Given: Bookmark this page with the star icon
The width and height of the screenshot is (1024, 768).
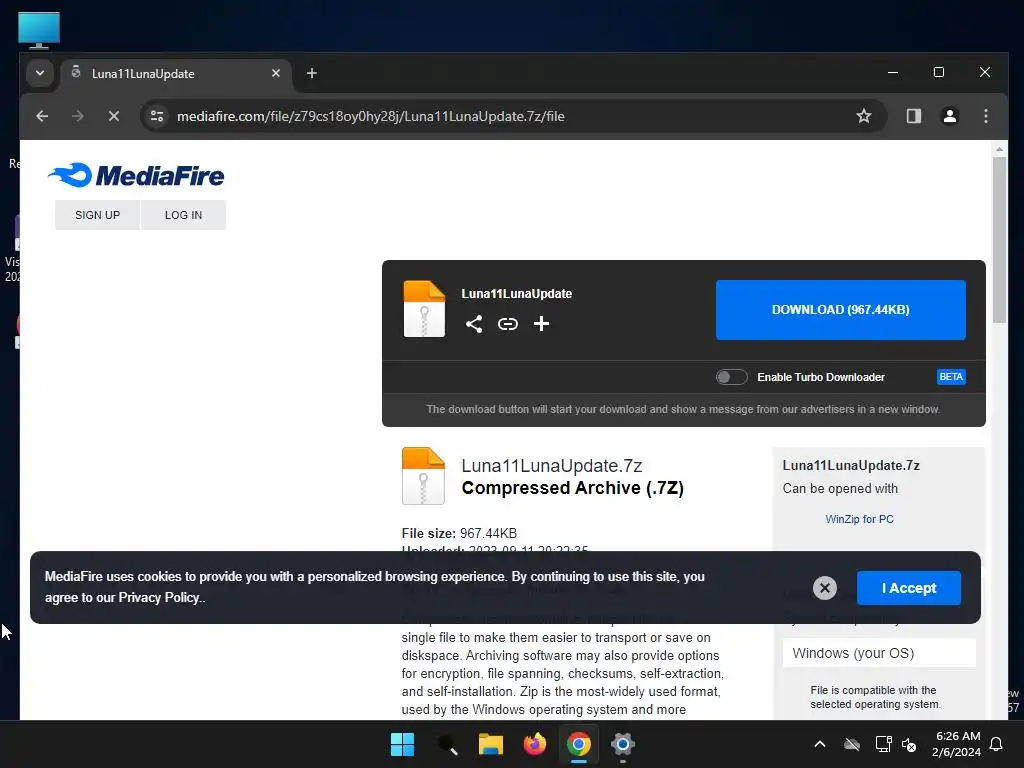Looking at the screenshot, I should click(x=864, y=116).
